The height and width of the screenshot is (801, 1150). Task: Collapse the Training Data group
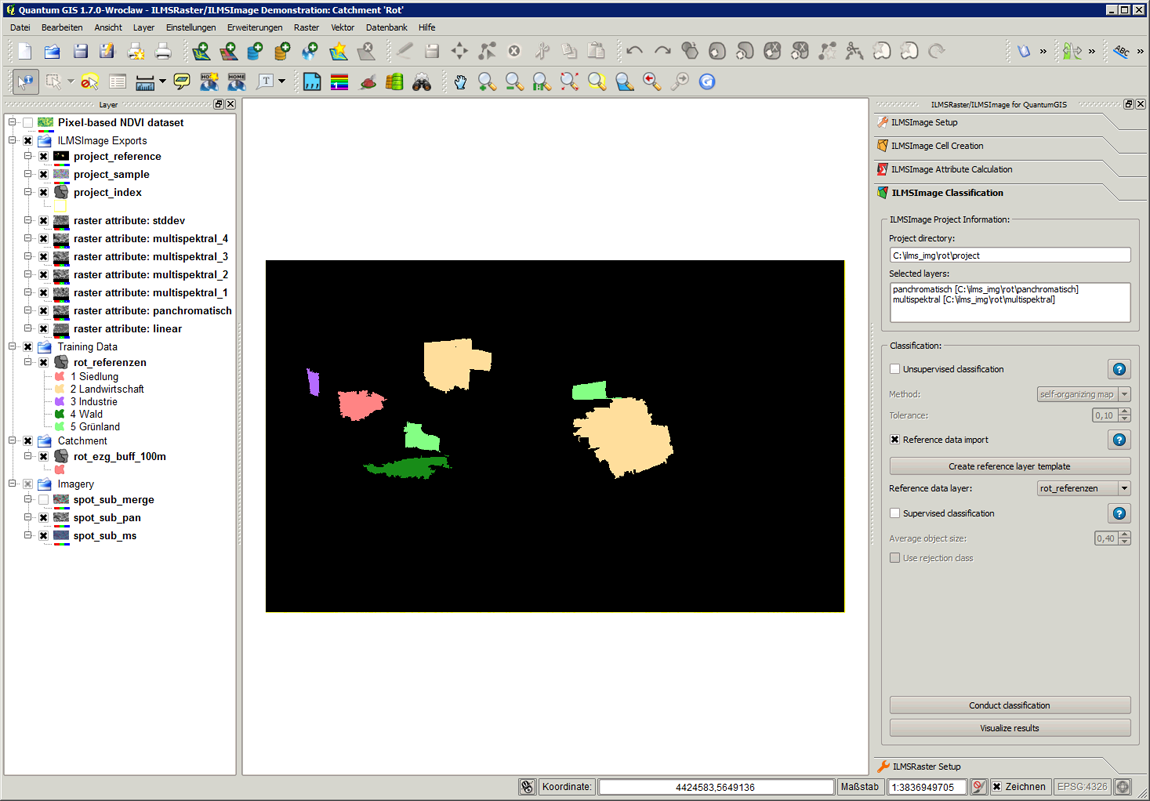pos(13,347)
